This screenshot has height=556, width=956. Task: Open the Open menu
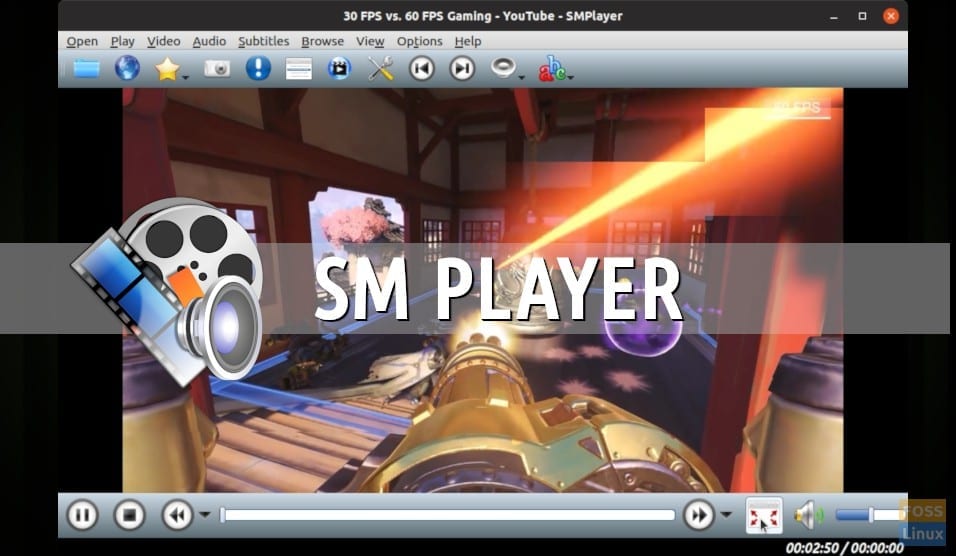pos(82,41)
